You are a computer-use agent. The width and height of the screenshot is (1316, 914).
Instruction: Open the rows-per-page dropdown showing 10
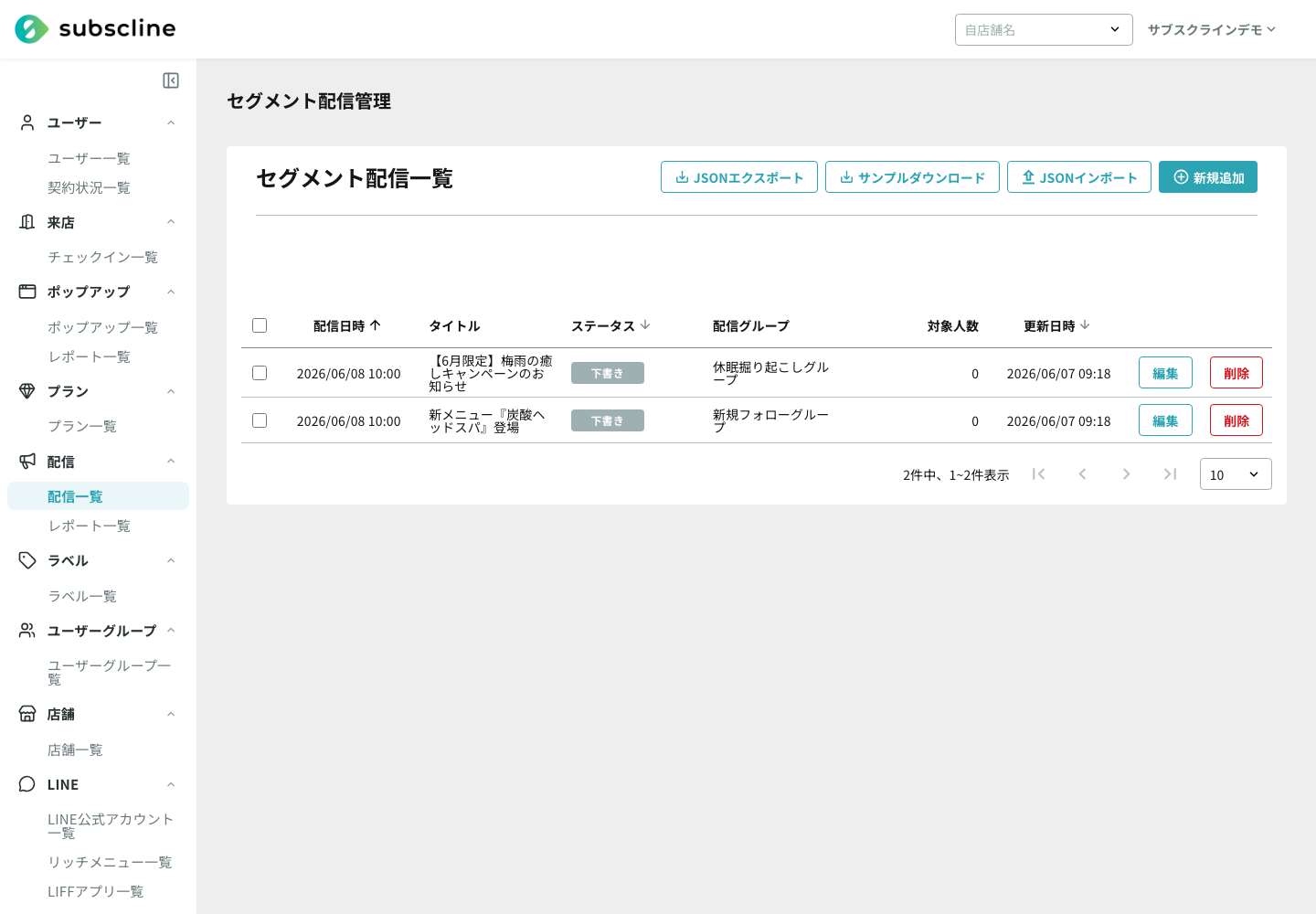point(1236,473)
